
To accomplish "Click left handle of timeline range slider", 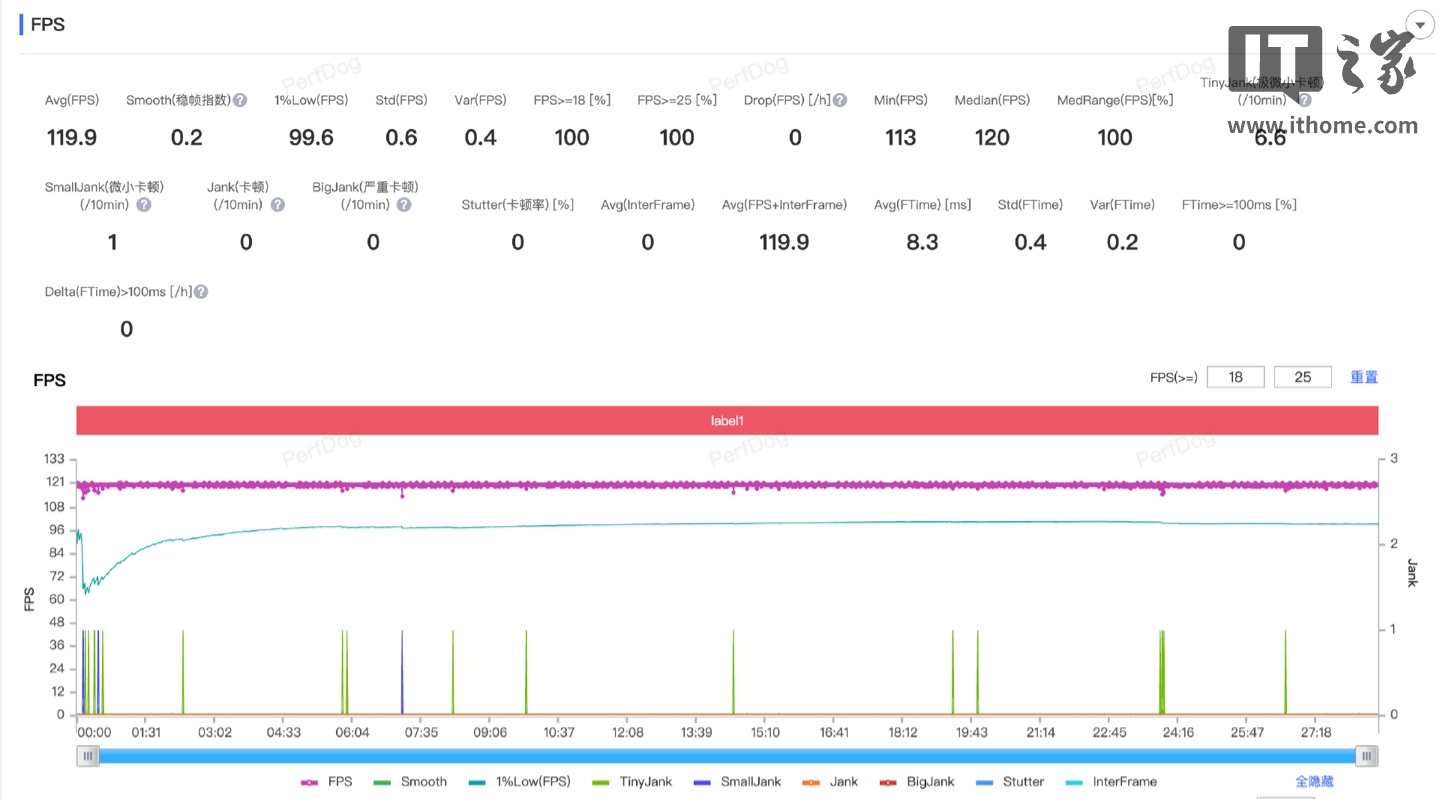I will [89, 756].
